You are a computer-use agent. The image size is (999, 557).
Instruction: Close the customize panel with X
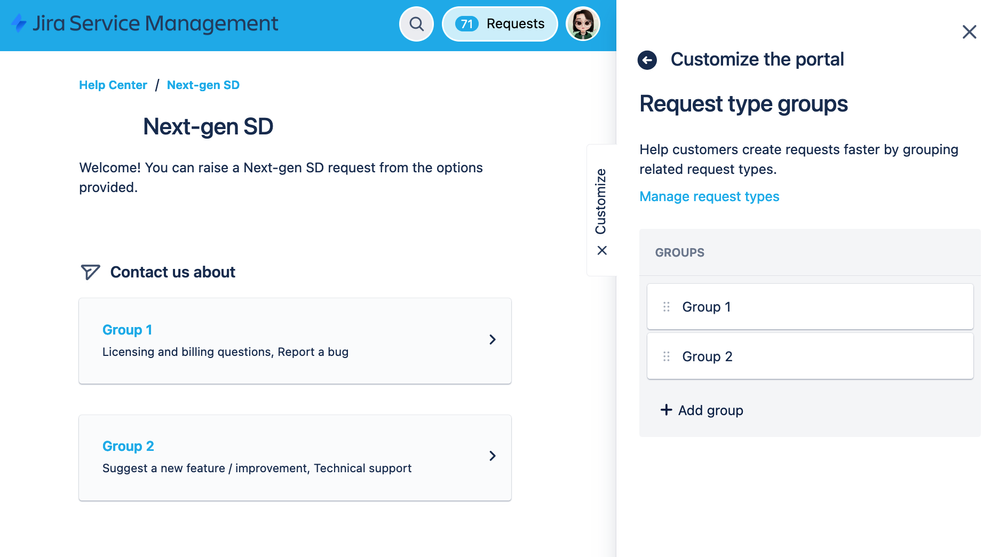click(x=969, y=32)
